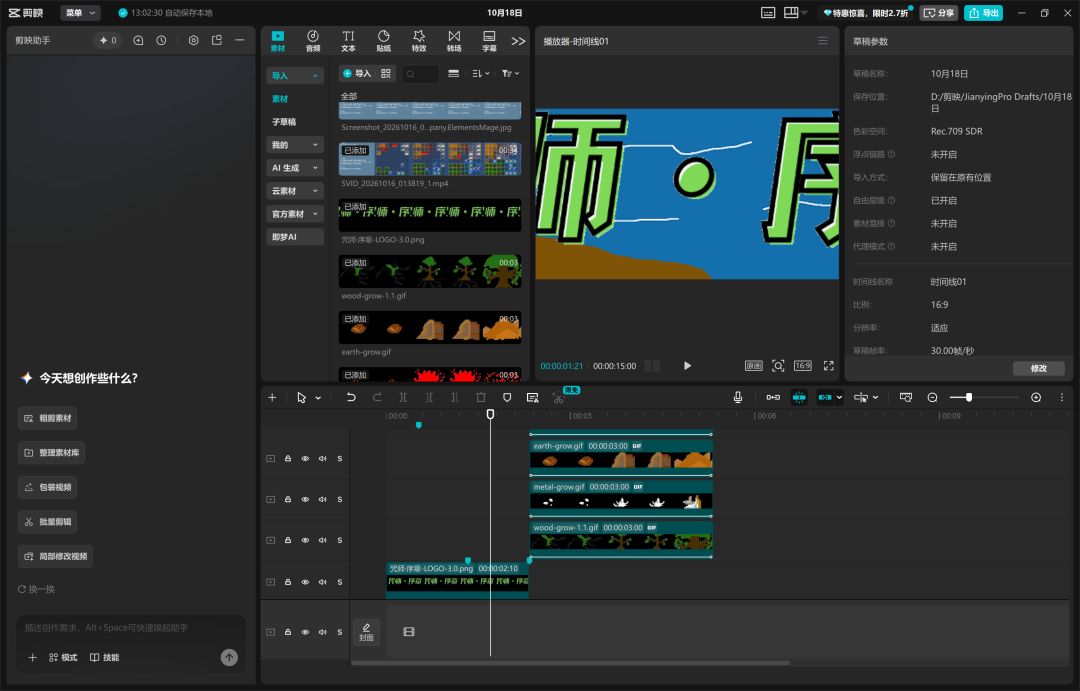Screen dimensions: 1080x691
Task: Click the 粗剪素材 suggestion button
Action: coord(48,418)
